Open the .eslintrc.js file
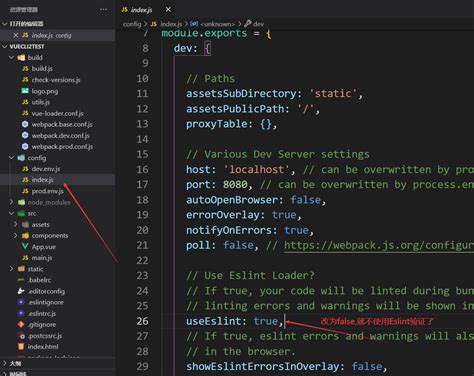The width and height of the screenshot is (474, 376). point(41,313)
